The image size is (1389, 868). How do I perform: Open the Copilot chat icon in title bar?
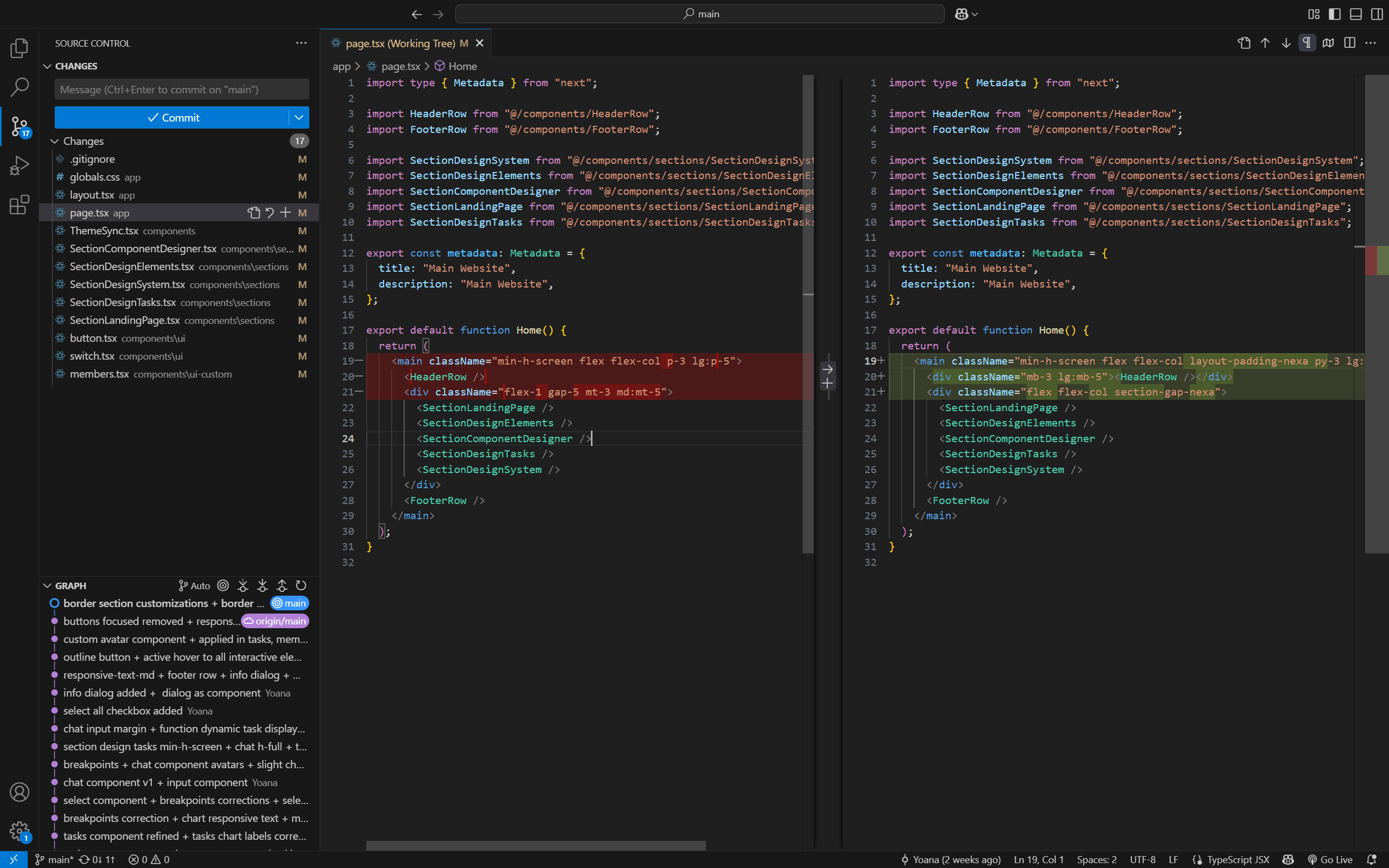pos(961,14)
